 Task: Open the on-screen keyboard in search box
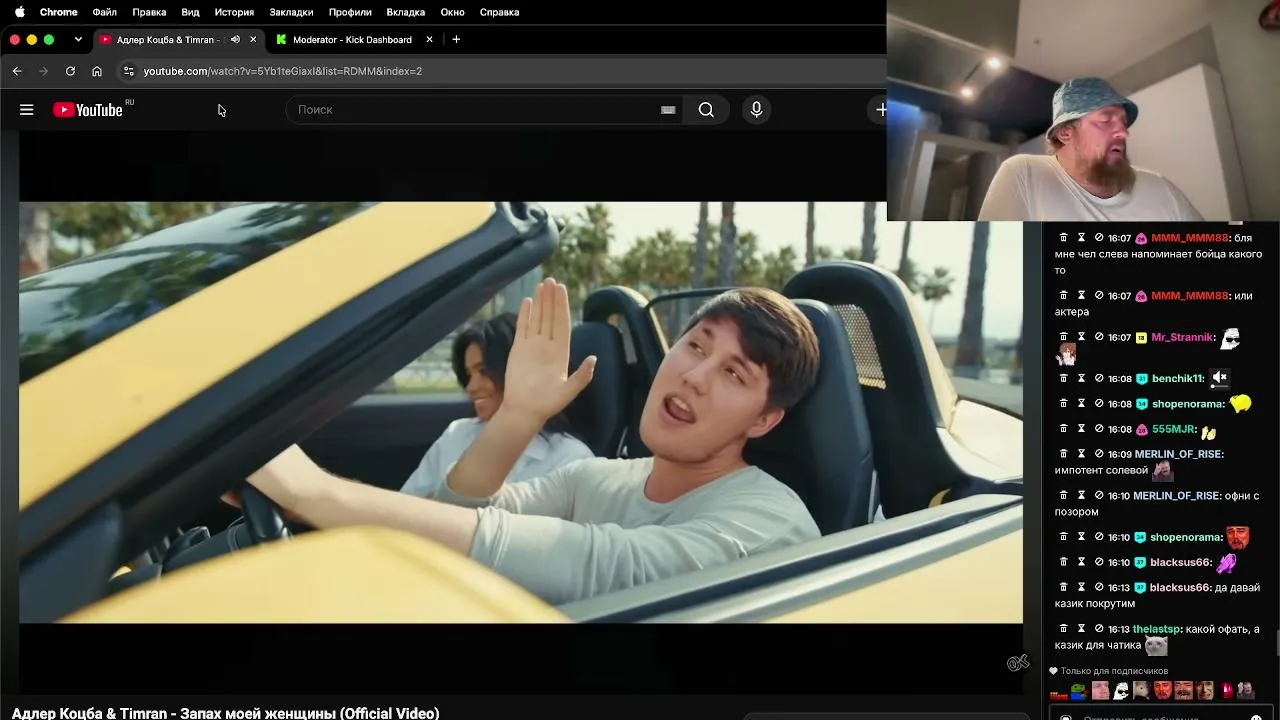668,110
